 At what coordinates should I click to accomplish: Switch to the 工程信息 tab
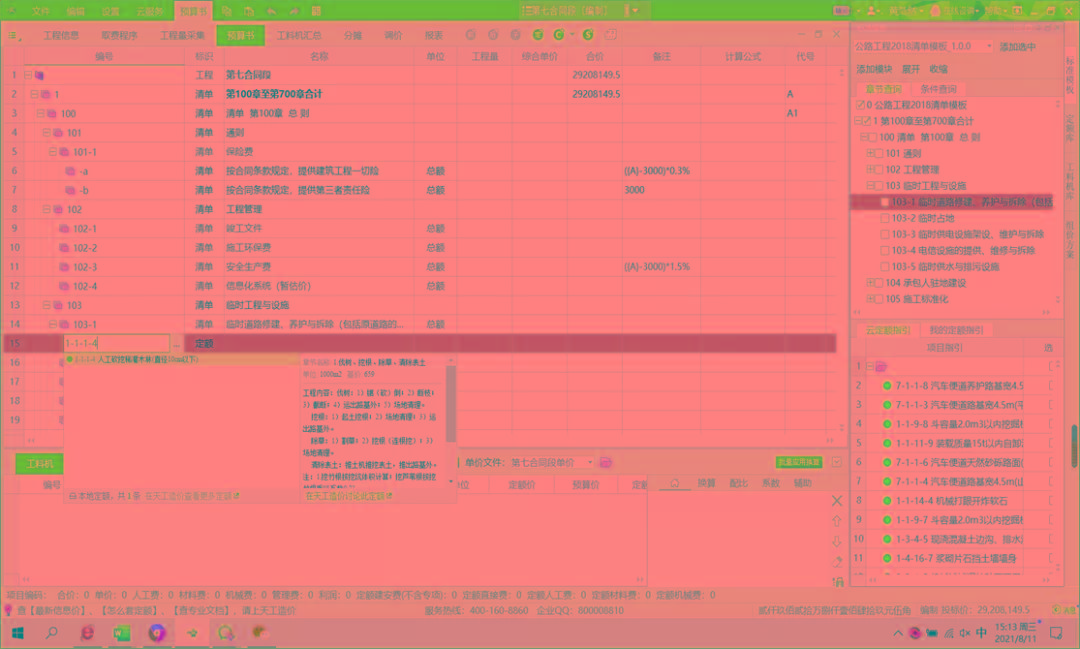[x=61, y=35]
